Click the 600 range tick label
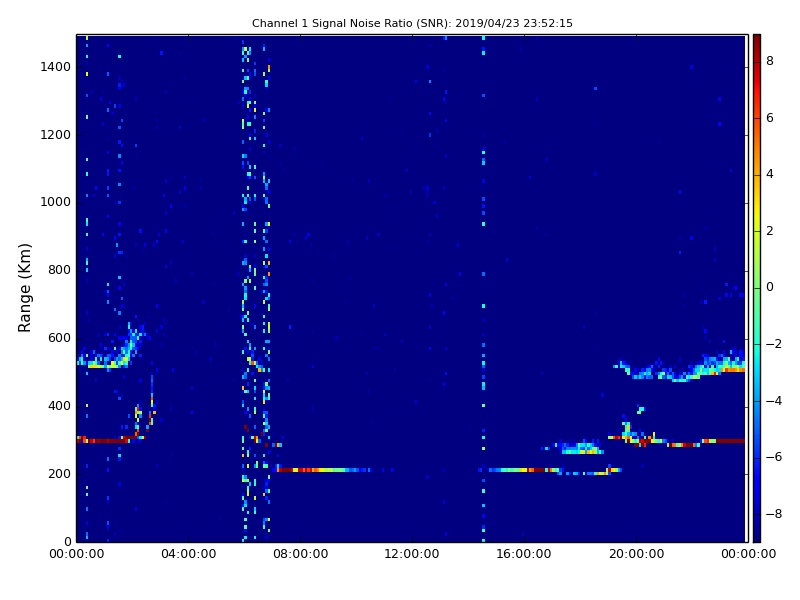This screenshot has height=600, width=800. 59,338
